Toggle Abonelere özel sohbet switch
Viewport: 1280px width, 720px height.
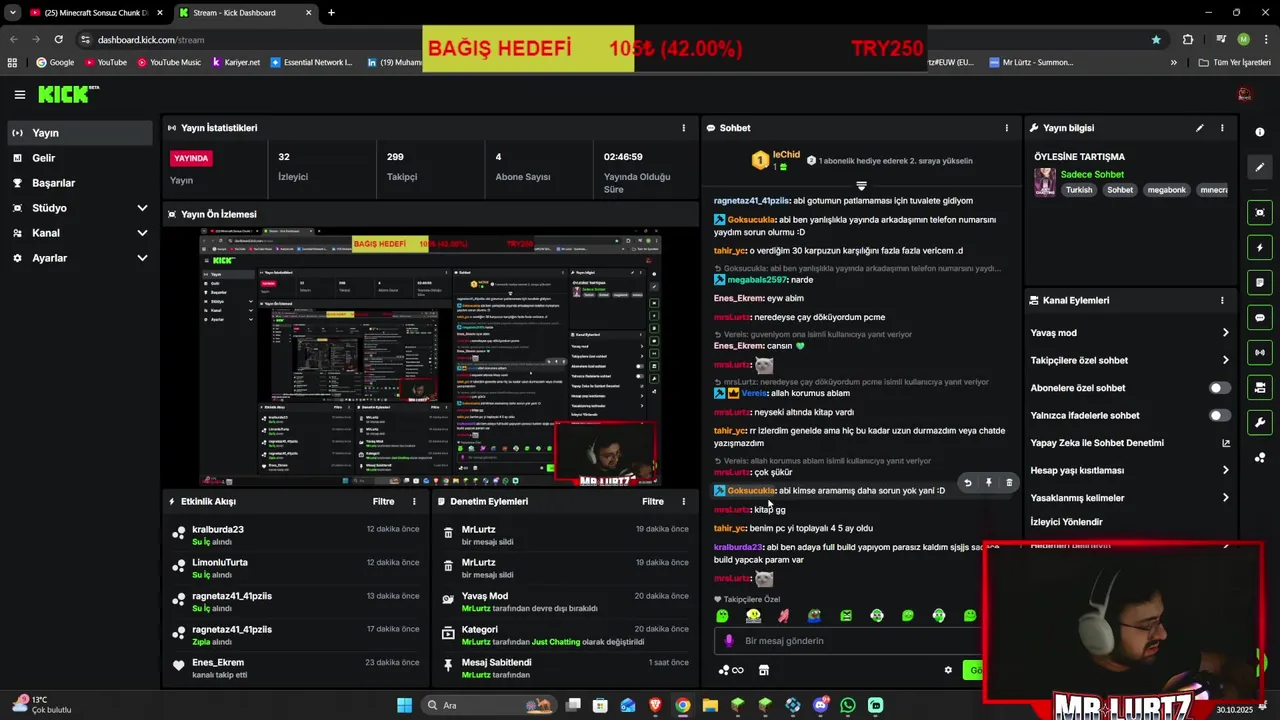click(x=1219, y=388)
